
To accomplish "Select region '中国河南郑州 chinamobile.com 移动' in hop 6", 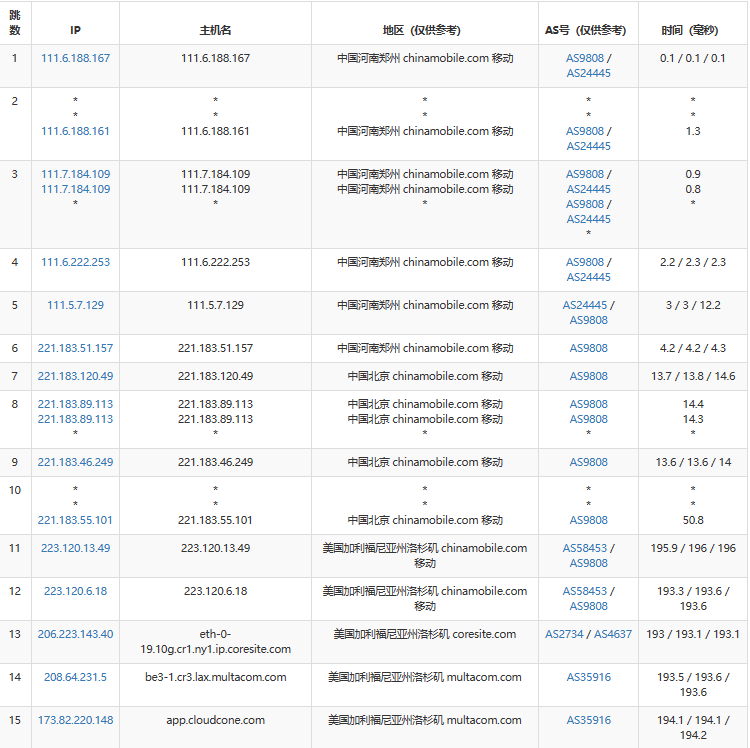I will tap(425, 348).
